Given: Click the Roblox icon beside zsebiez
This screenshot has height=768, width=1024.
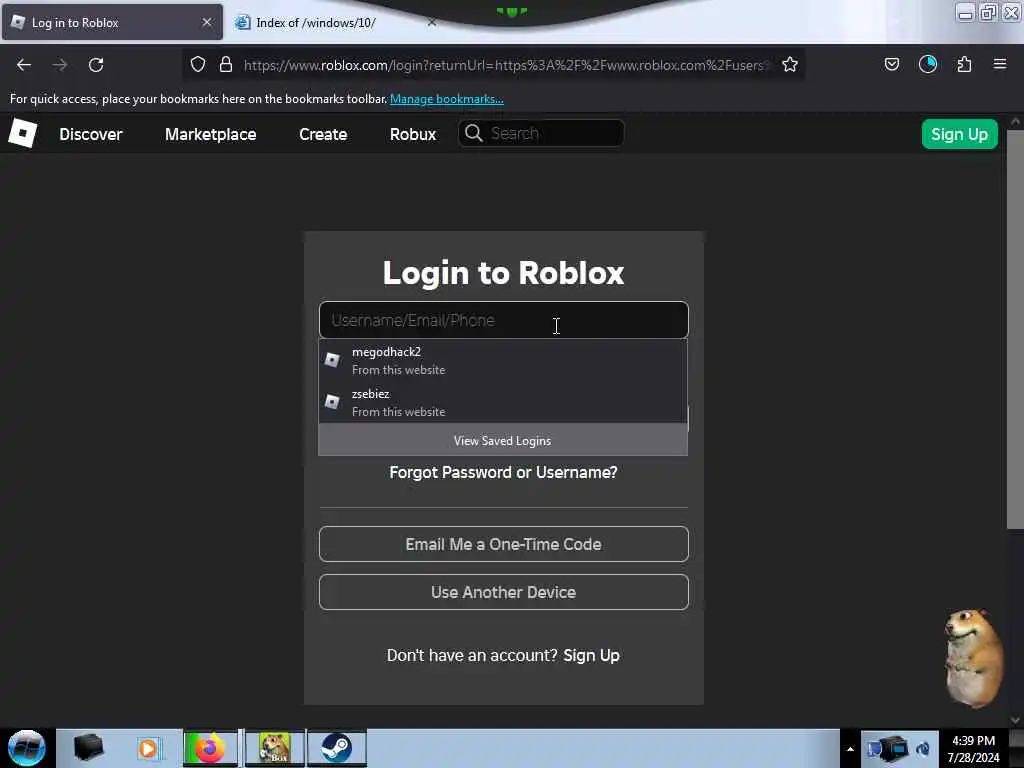Looking at the screenshot, I should pyautogui.click(x=332, y=402).
